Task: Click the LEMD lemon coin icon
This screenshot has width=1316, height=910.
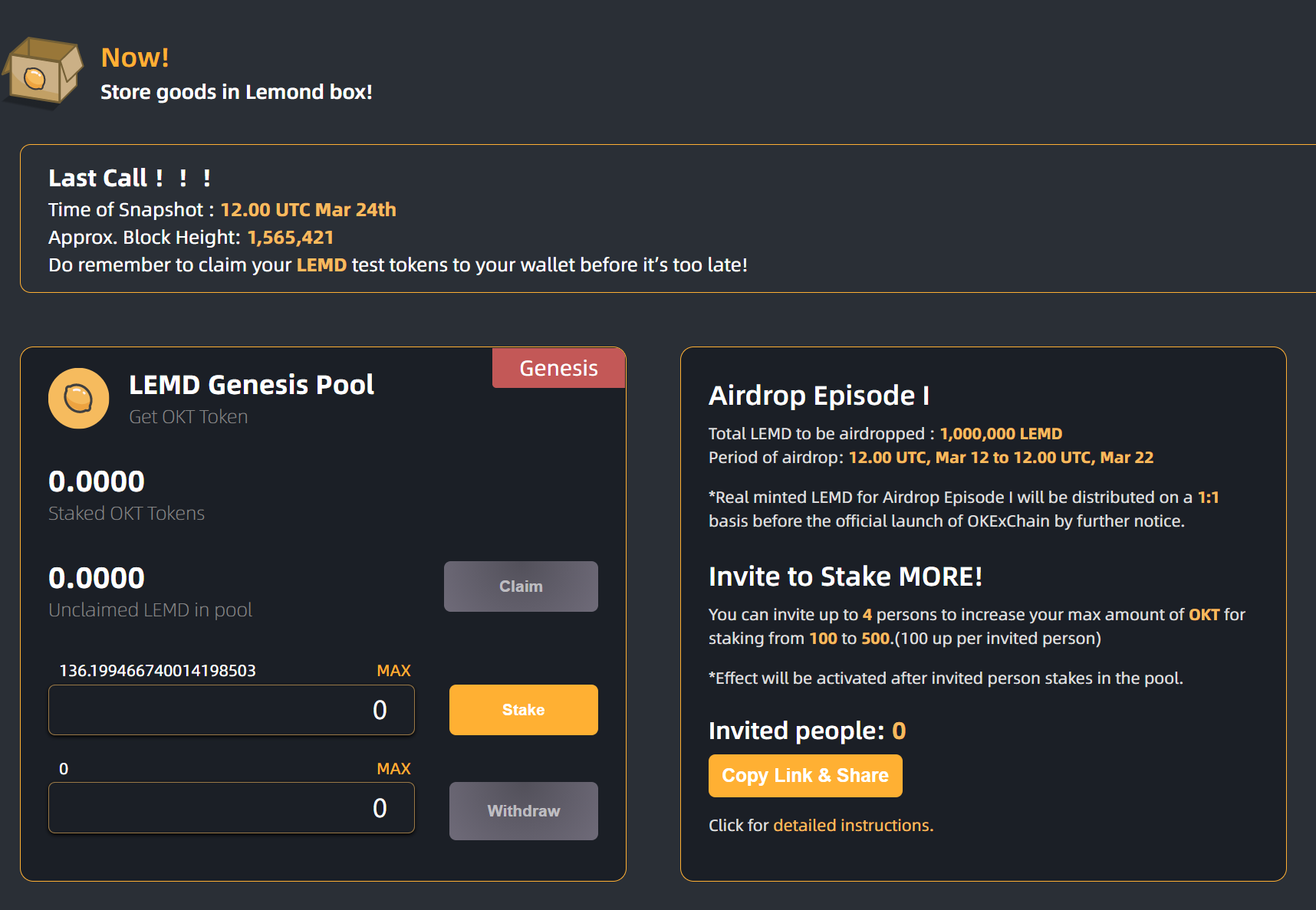Action: coord(78,399)
